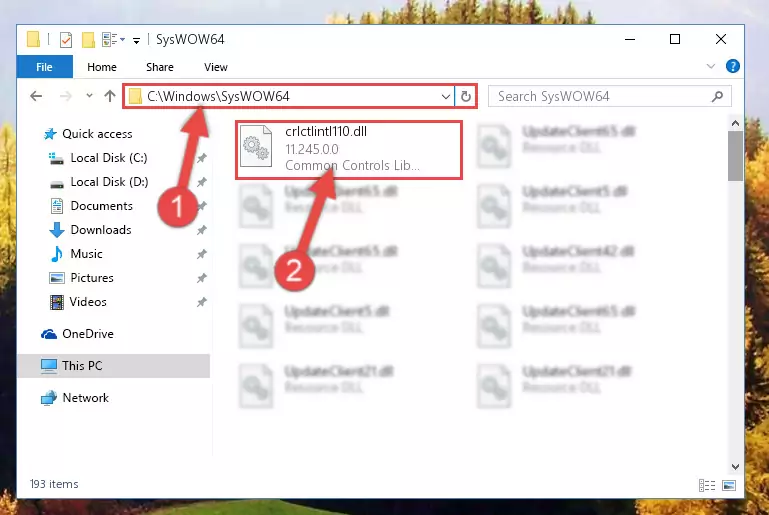Viewport: 769px width, 515px height.
Task: Click the Downloads blue arrow icon
Action: tap(57, 230)
